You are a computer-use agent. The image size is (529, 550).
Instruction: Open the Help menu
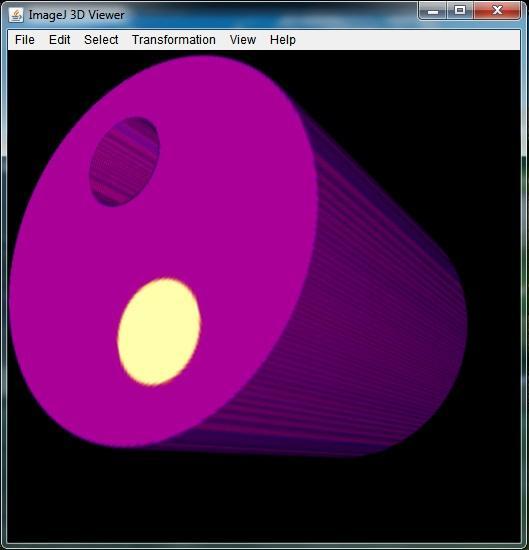283,40
